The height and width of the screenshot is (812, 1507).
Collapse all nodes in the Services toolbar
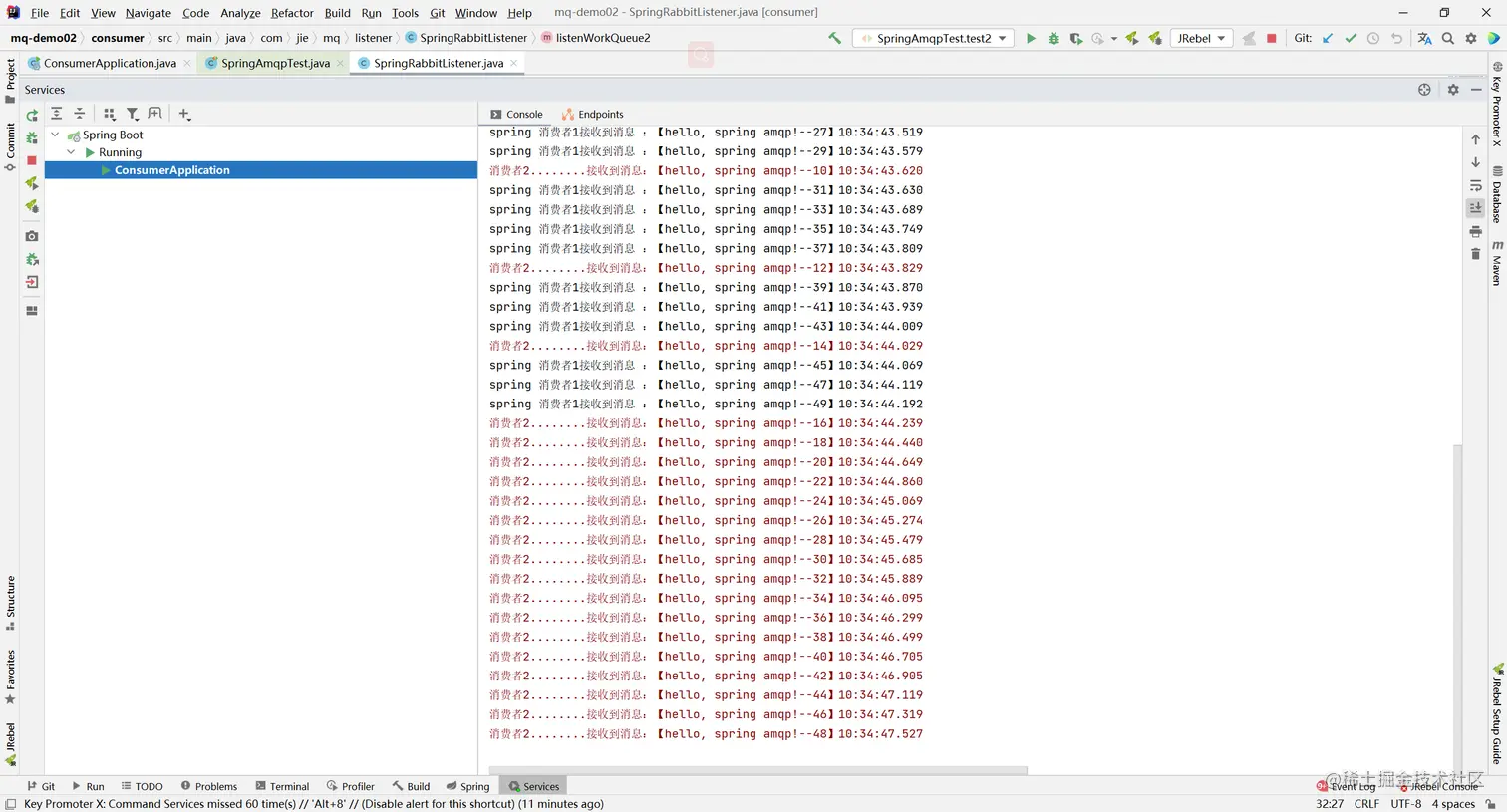coord(80,114)
